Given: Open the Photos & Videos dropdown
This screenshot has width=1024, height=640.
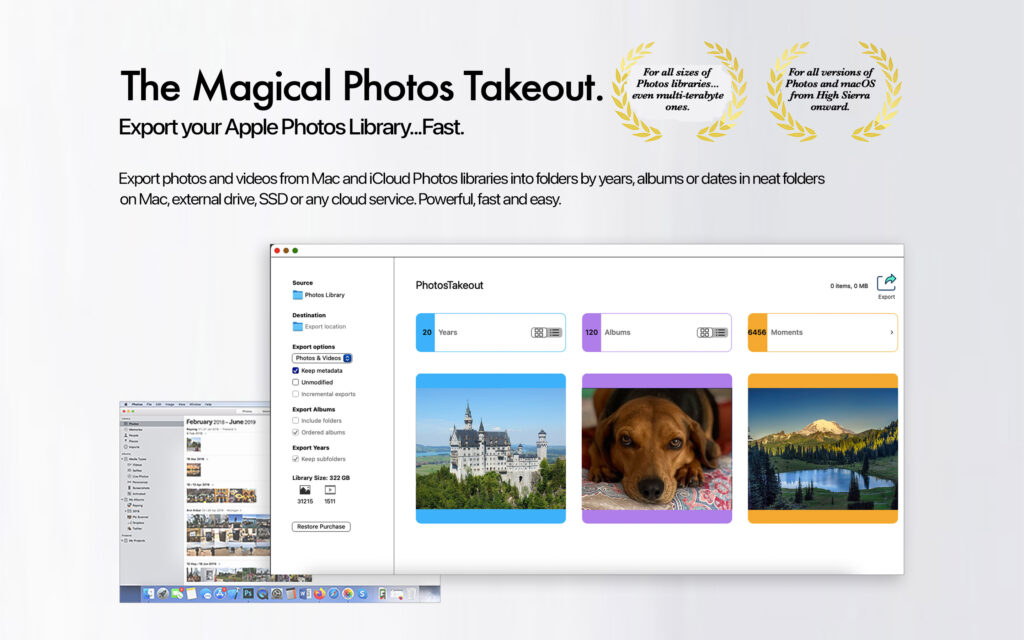Looking at the screenshot, I should tap(322, 358).
